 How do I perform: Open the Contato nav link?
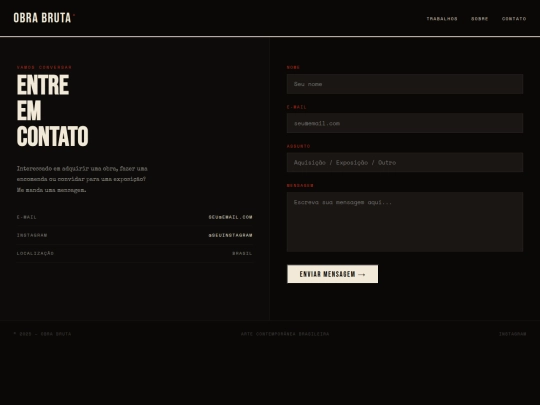pos(514,19)
